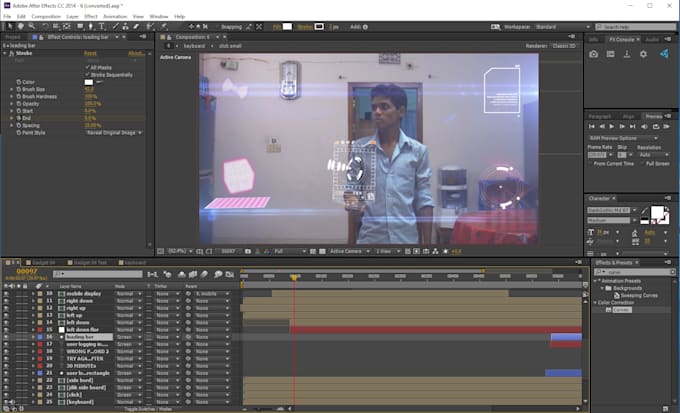Screen dimensions: 680x413
Task: Click the Video Copilot logo icon
Action: click(x=664, y=54)
